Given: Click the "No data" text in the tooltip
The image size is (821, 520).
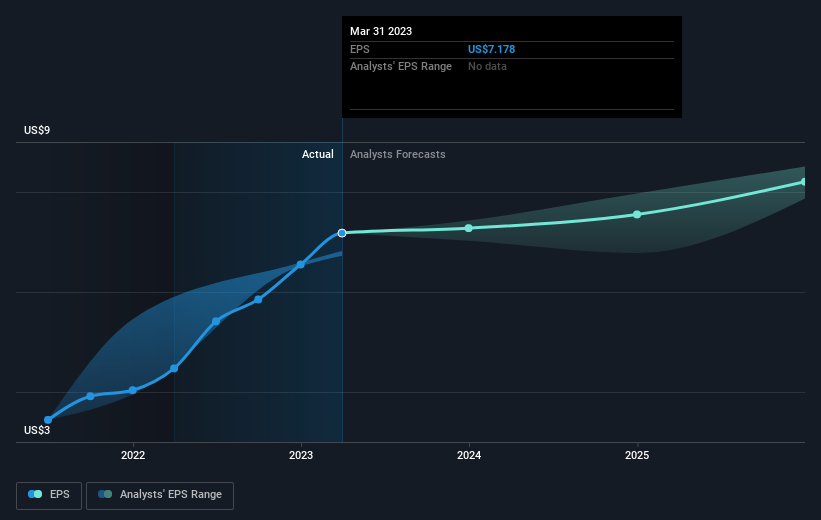Looking at the screenshot, I should tap(486, 66).
